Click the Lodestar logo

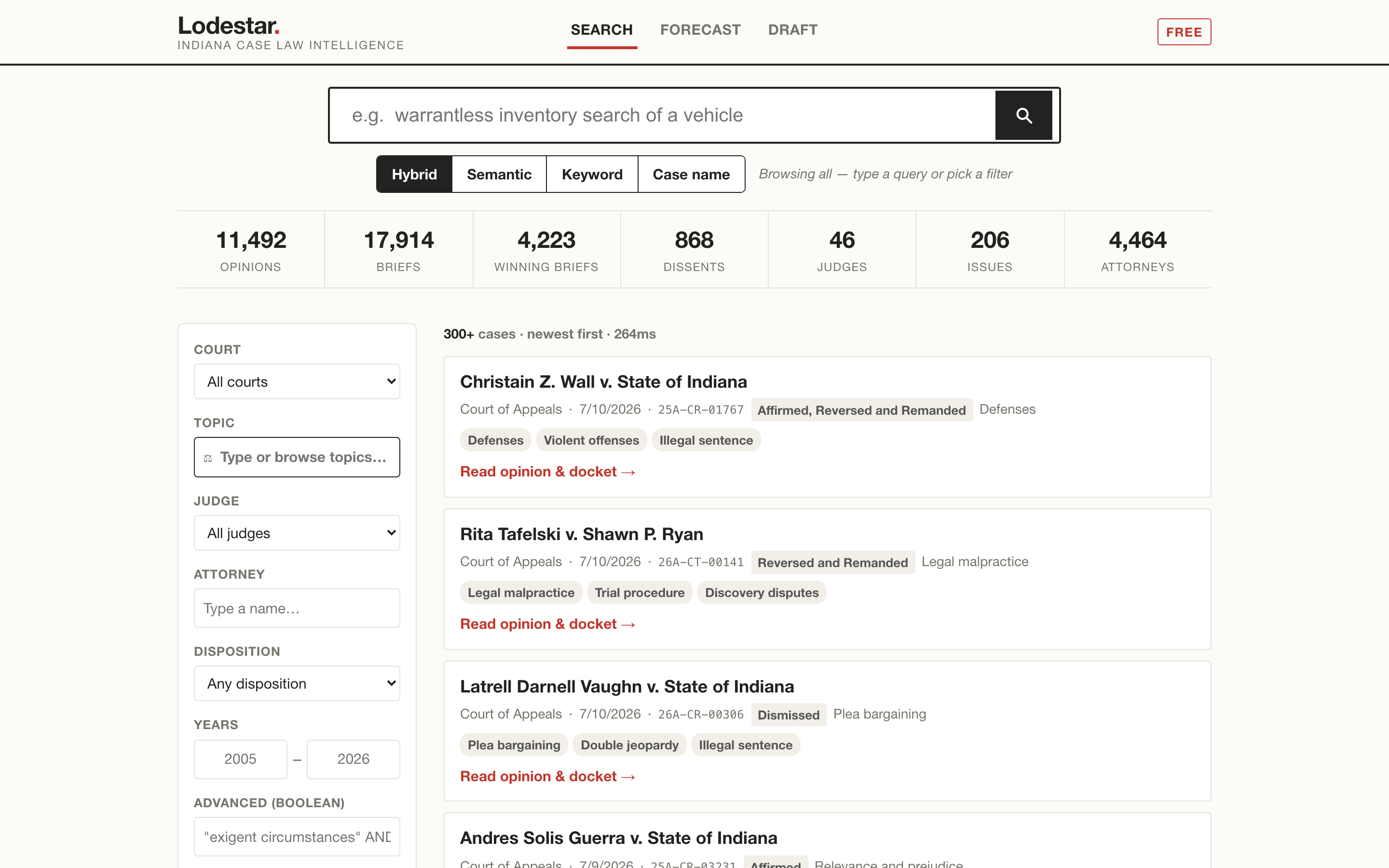pyautogui.click(x=229, y=26)
